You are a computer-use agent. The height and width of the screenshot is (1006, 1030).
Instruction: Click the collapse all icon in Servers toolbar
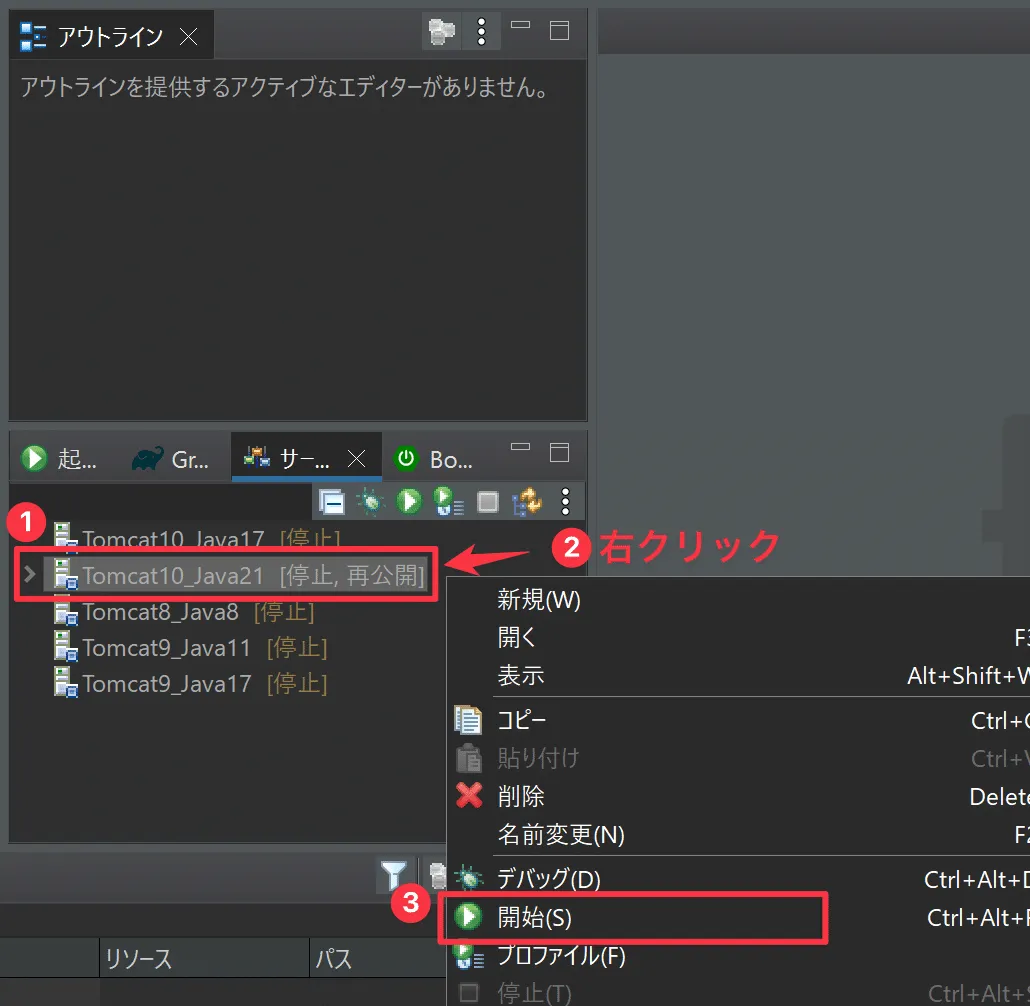tap(332, 502)
